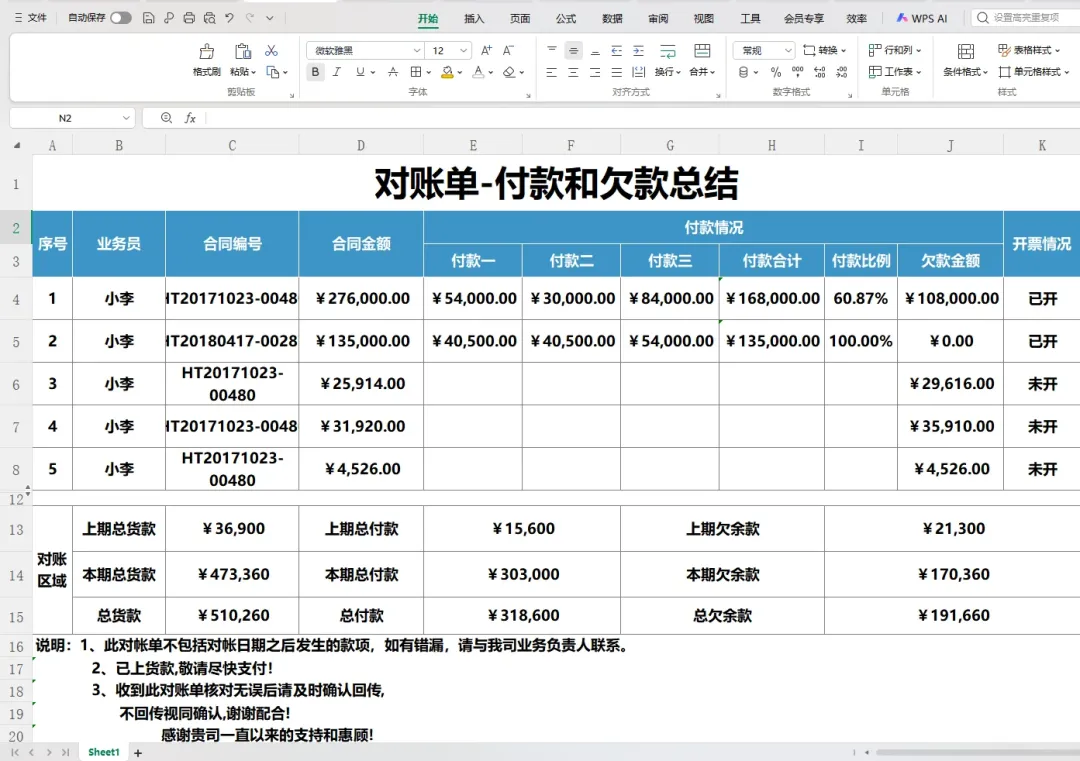
Task: Toggle Italic formatting
Action: click(336, 72)
